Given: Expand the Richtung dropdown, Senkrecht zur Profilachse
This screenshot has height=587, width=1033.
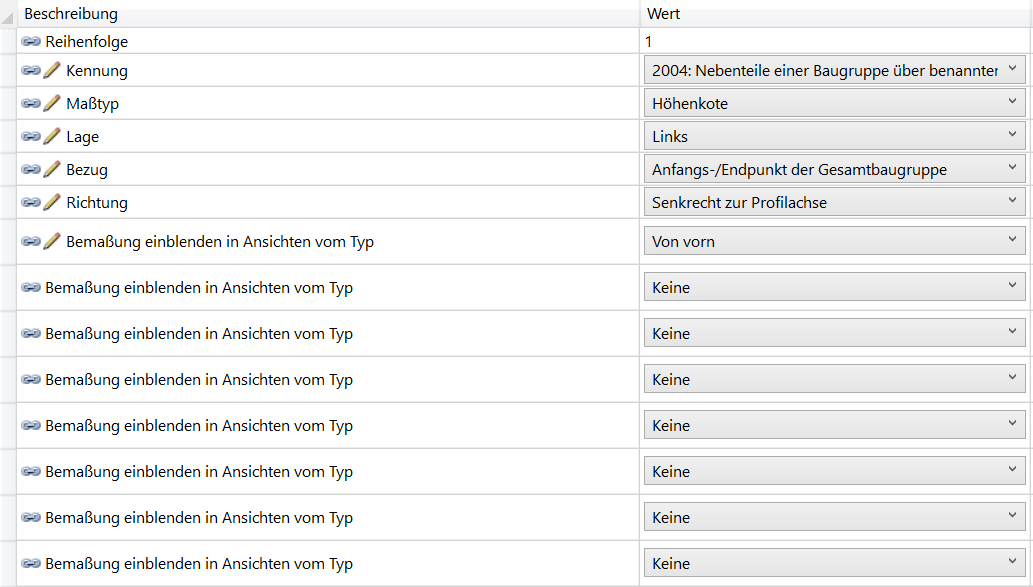Looking at the screenshot, I should click(x=834, y=202).
